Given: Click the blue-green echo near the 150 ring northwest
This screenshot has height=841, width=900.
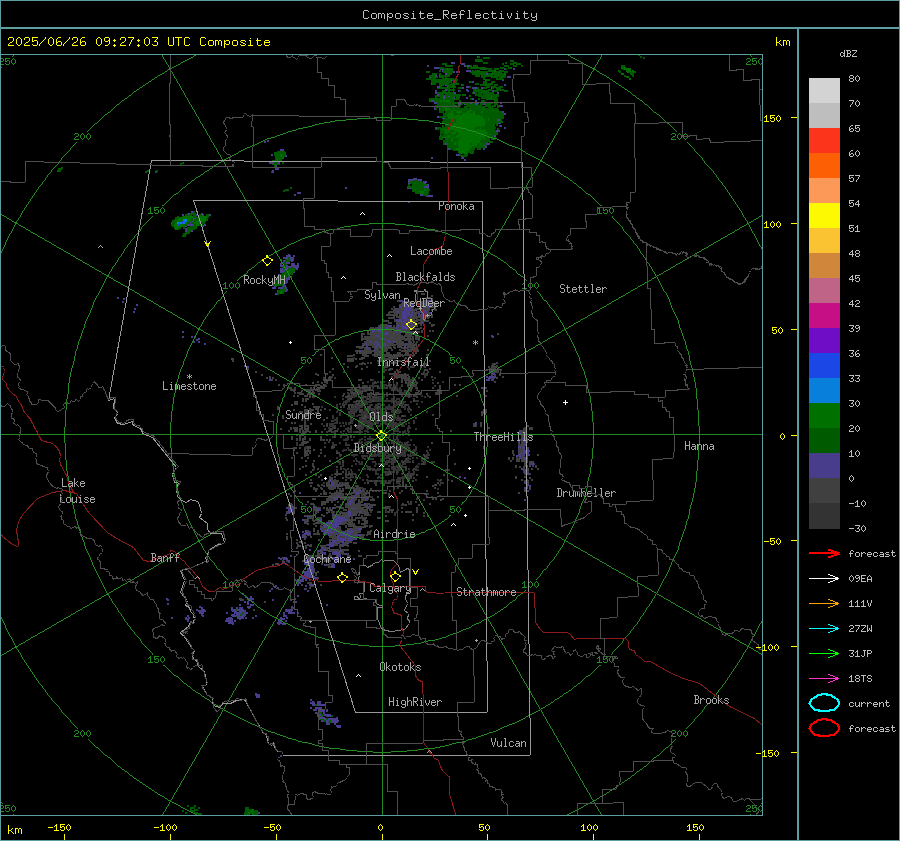Looking at the screenshot, I should [189, 222].
